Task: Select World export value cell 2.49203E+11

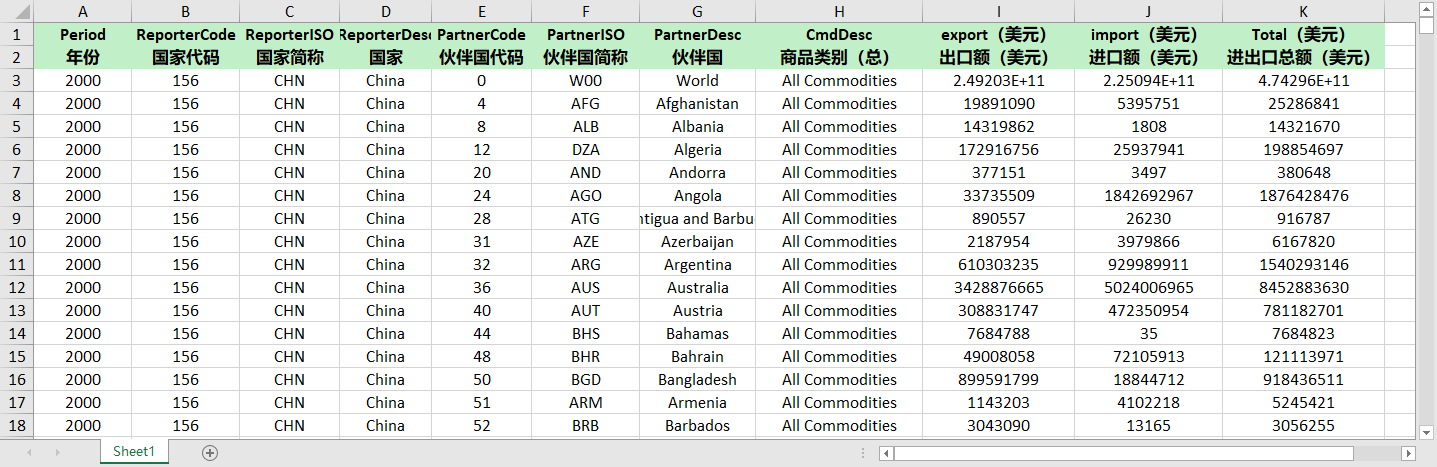Action: tap(998, 80)
